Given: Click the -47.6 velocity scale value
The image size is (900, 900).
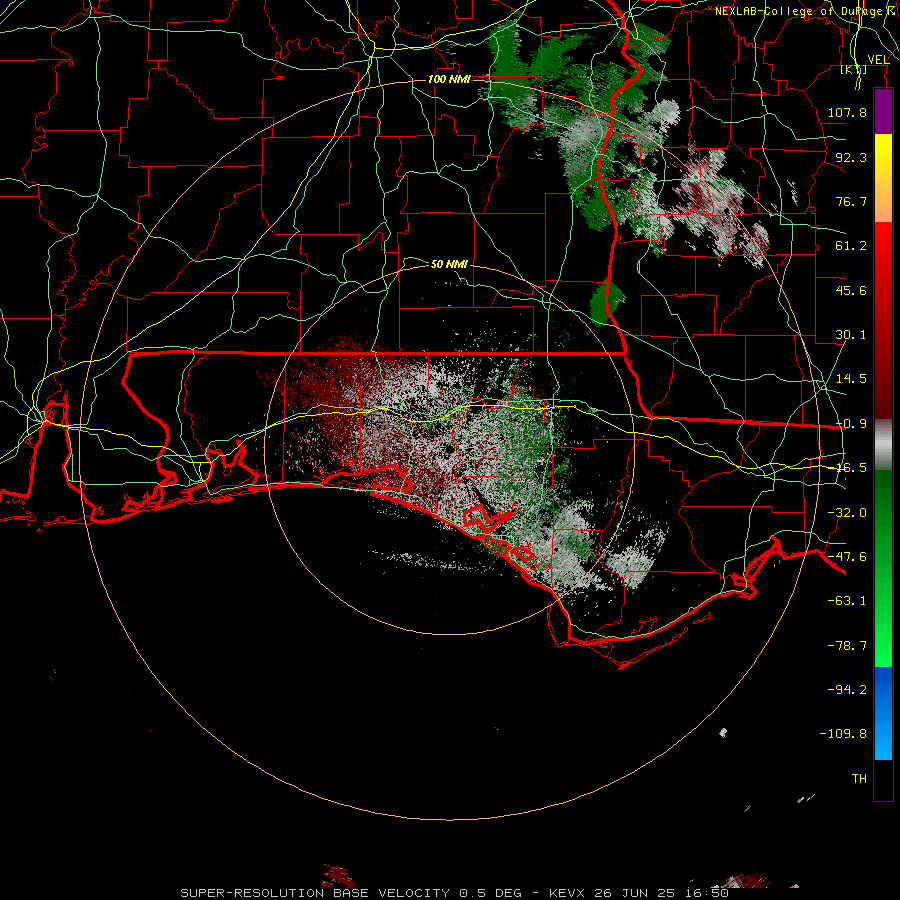Looking at the screenshot, I should tap(847, 557).
